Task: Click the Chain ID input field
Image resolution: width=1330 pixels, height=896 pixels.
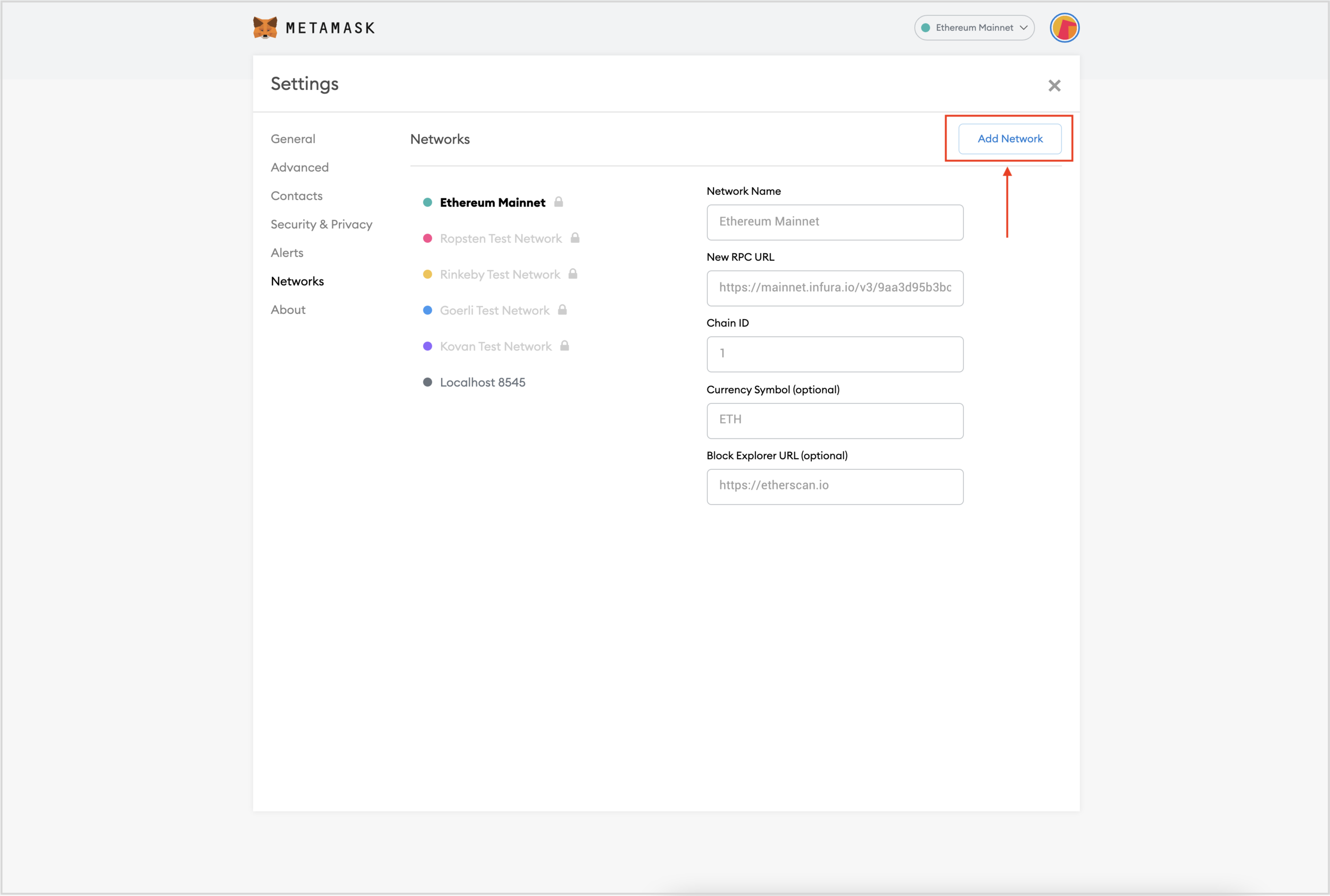Action: (835, 354)
